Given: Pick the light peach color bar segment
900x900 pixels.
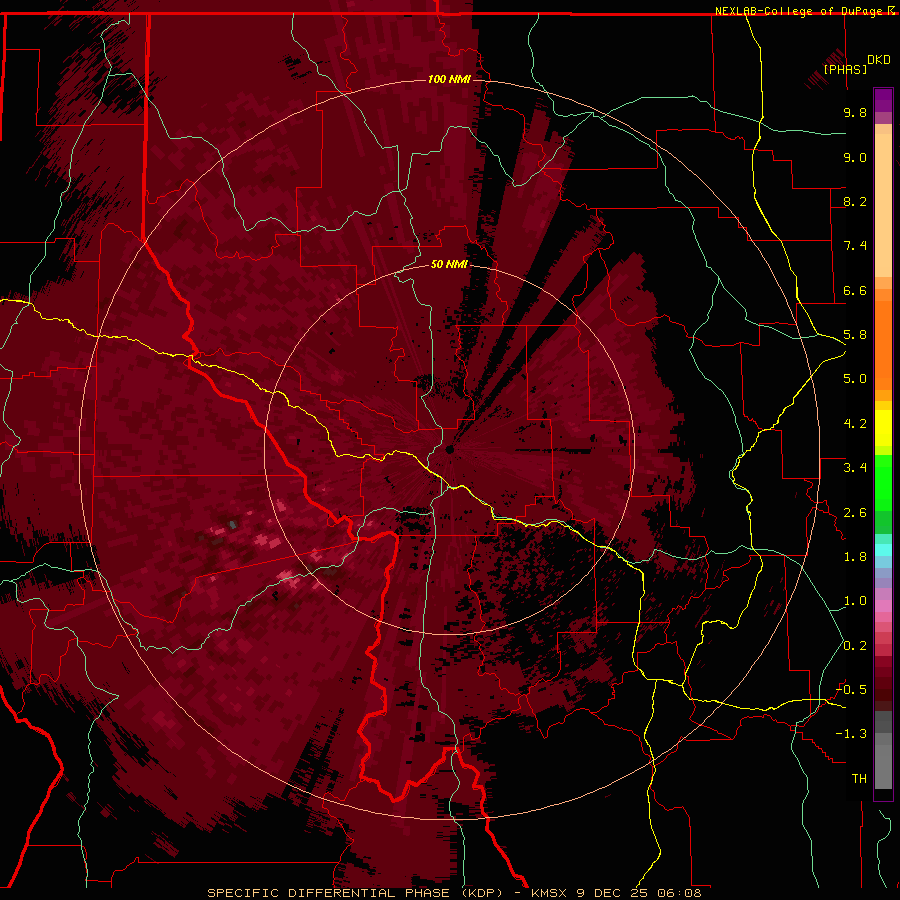Looking at the screenshot, I should pos(883,205).
